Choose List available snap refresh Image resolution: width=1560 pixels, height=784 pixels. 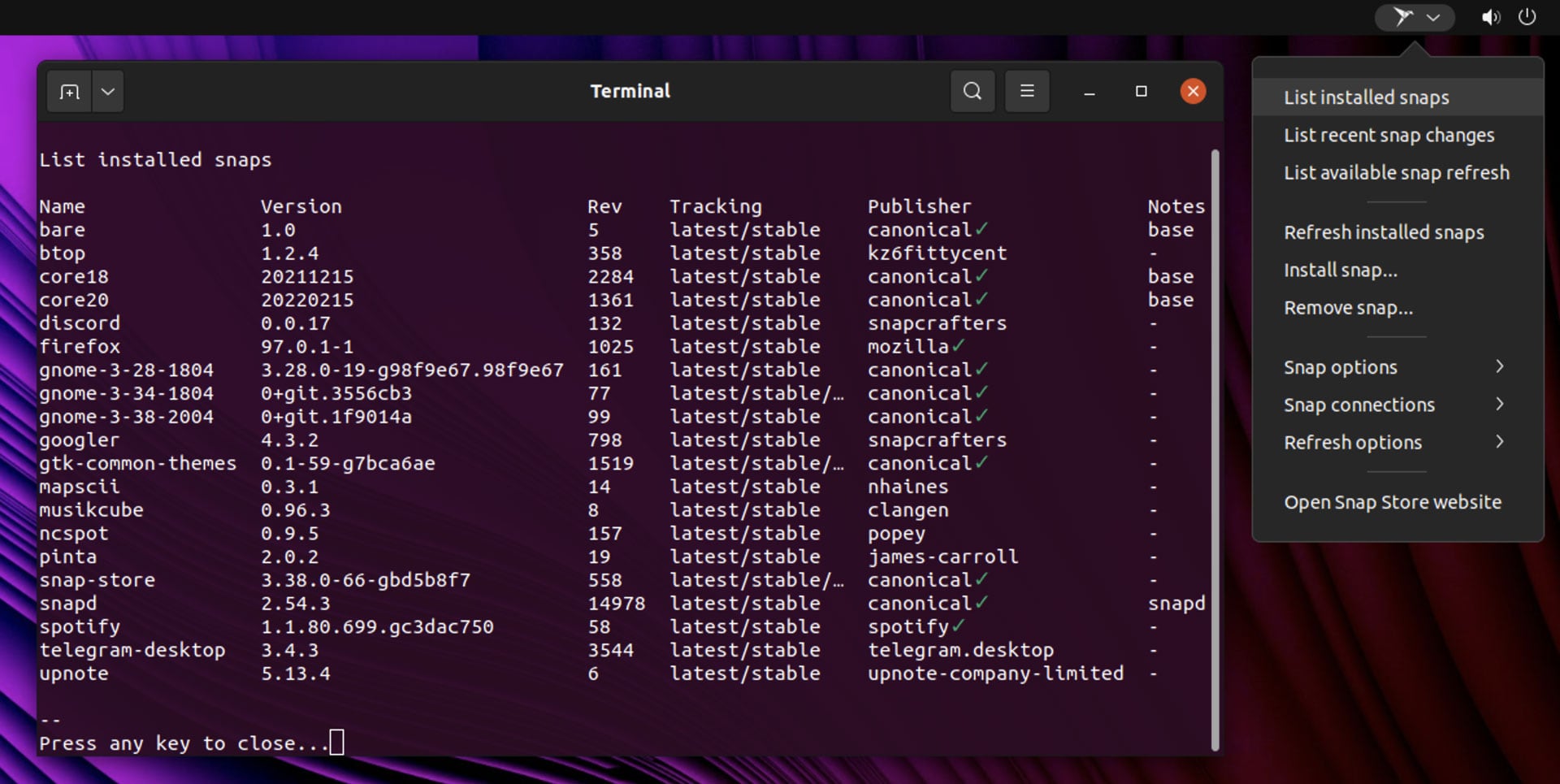(x=1397, y=172)
